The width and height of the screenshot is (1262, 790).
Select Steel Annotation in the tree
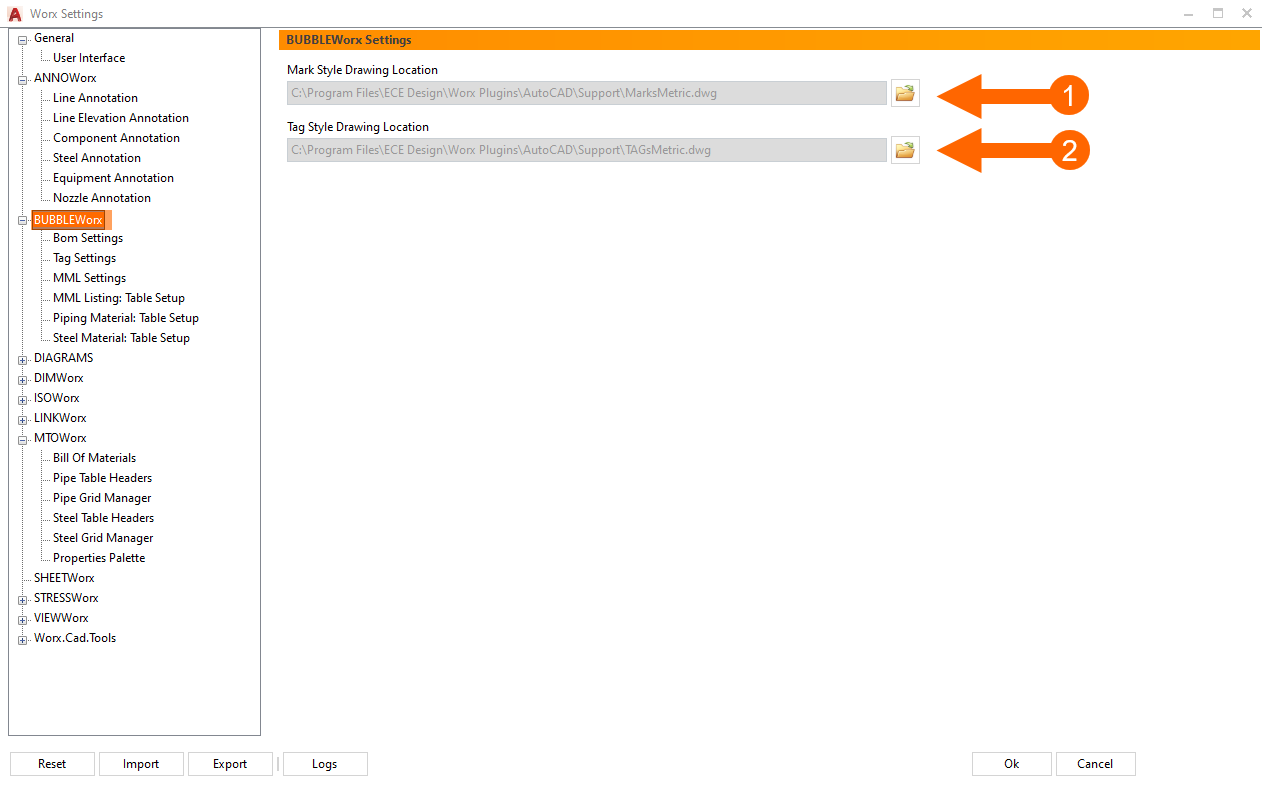97,158
